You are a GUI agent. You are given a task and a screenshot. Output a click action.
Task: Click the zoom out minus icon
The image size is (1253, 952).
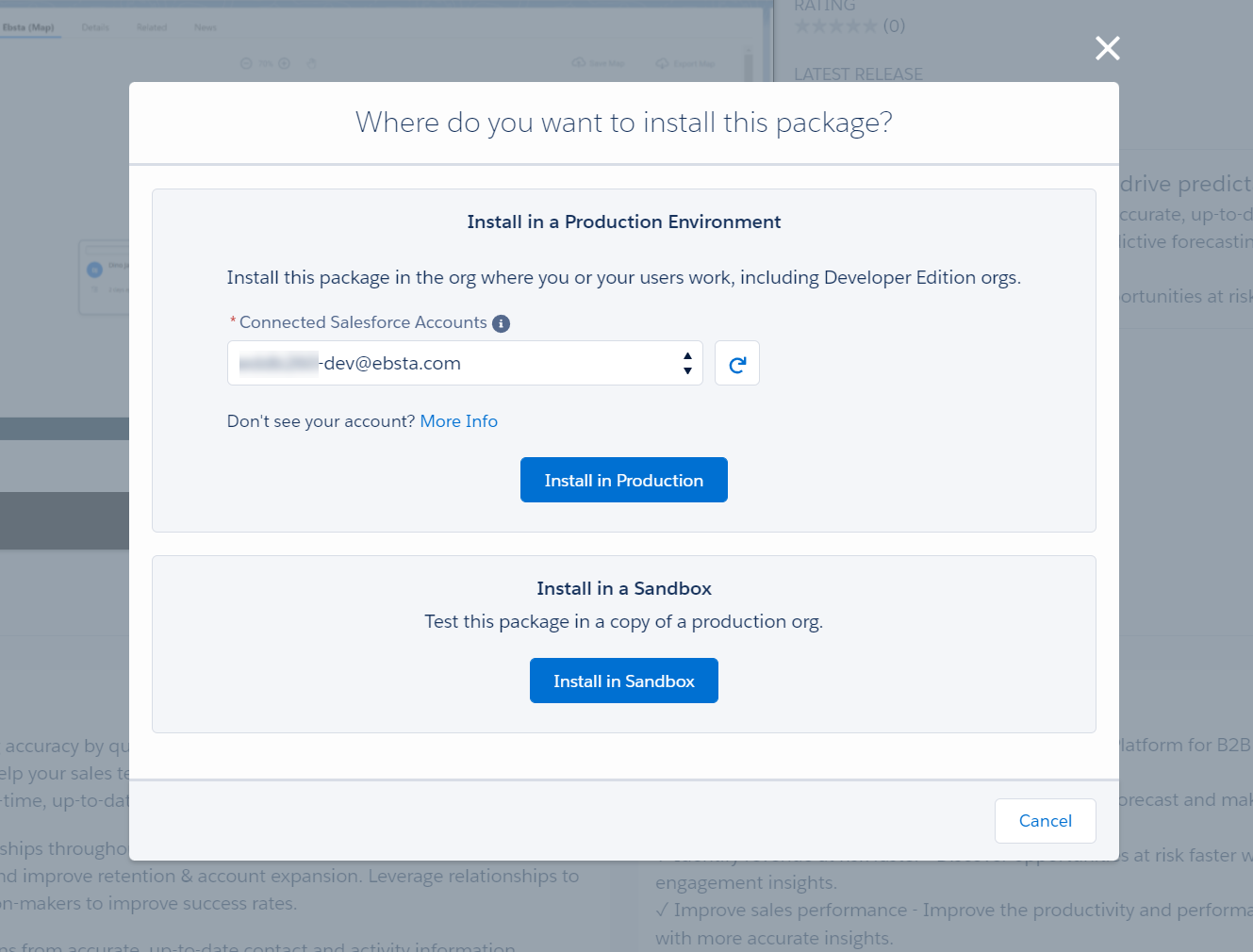[x=246, y=64]
